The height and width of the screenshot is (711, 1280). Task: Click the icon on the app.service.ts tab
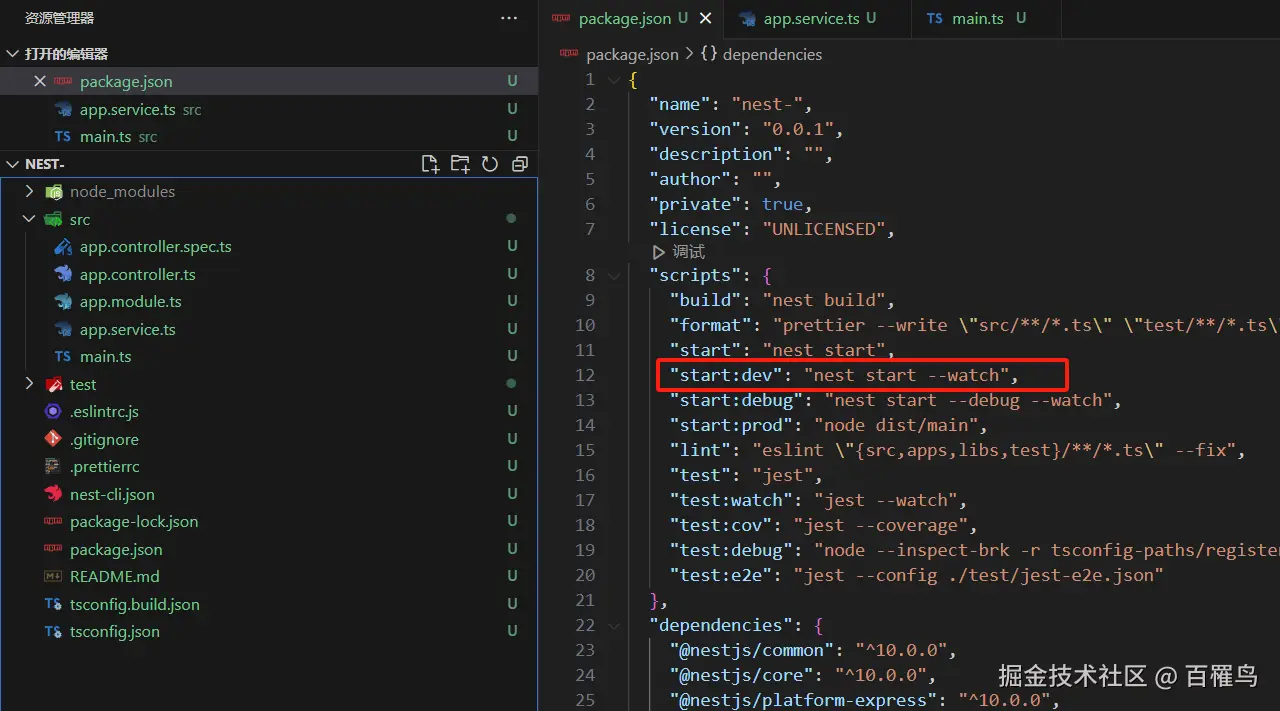[747, 18]
